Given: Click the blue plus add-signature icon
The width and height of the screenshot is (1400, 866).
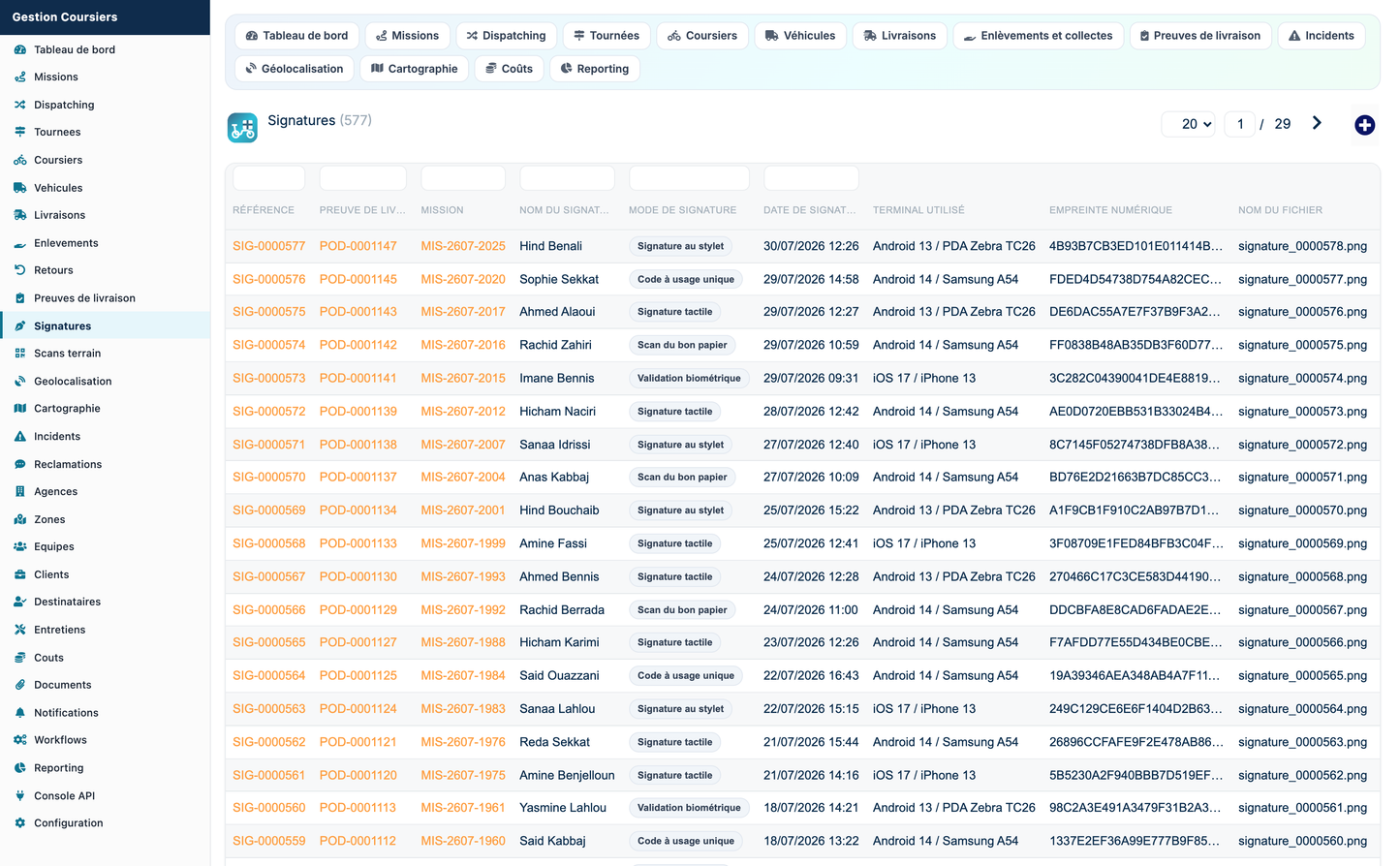Looking at the screenshot, I should pyautogui.click(x=1364, y=125).
